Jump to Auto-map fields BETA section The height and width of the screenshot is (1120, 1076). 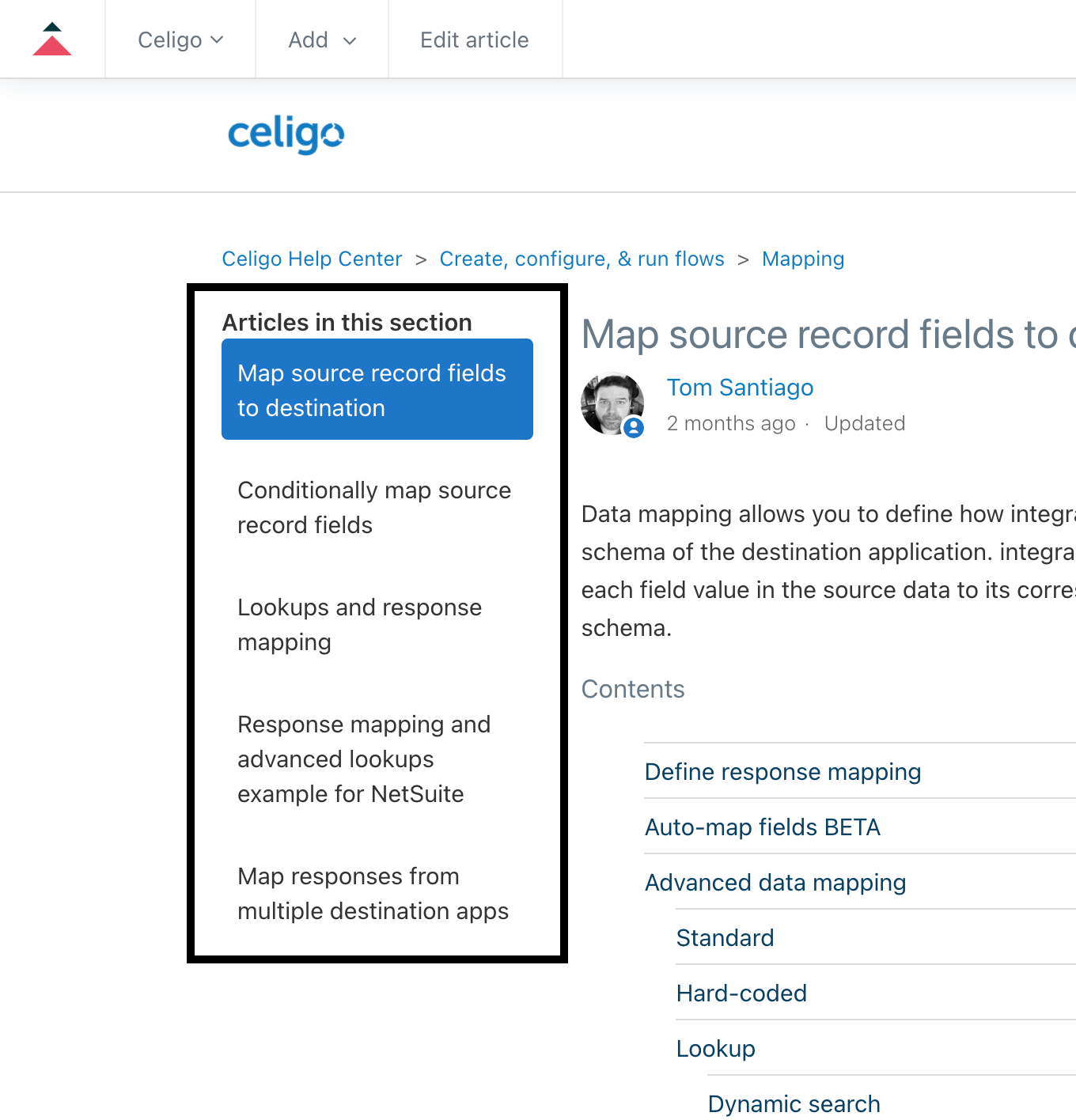coord(763,827)
